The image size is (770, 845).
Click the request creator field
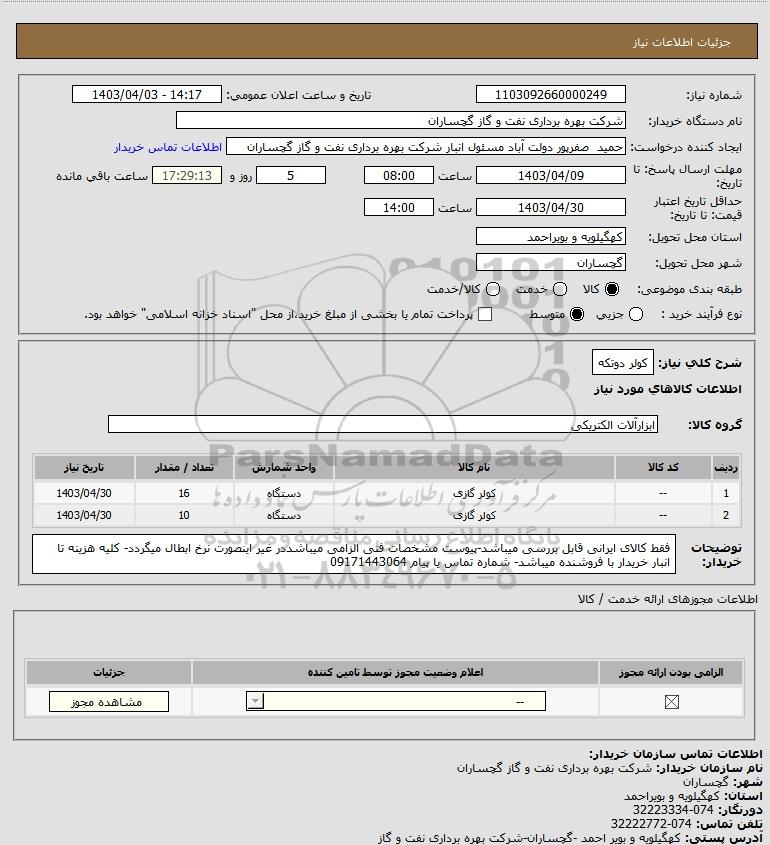point(426,147)
